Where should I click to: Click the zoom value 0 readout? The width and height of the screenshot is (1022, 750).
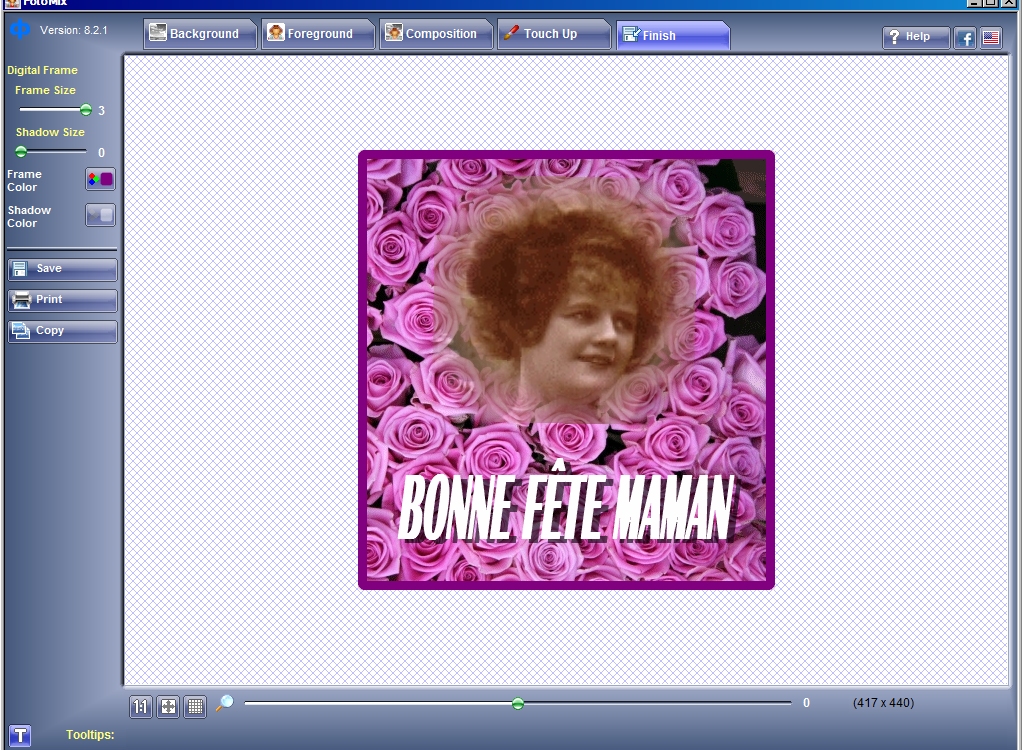[x=806, y=703]
